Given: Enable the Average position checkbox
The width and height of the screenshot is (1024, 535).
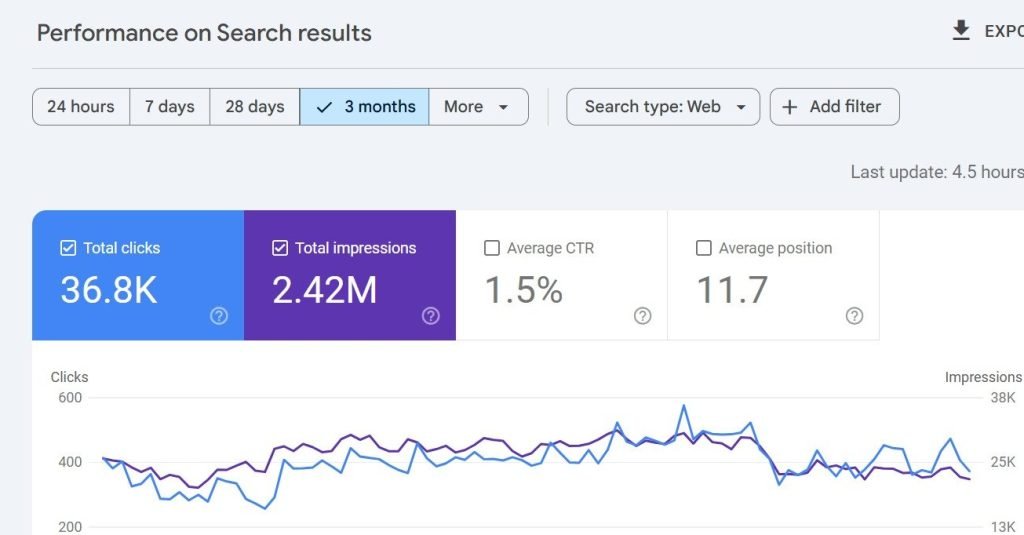Looking at the screenshot, I should point(703,248).
